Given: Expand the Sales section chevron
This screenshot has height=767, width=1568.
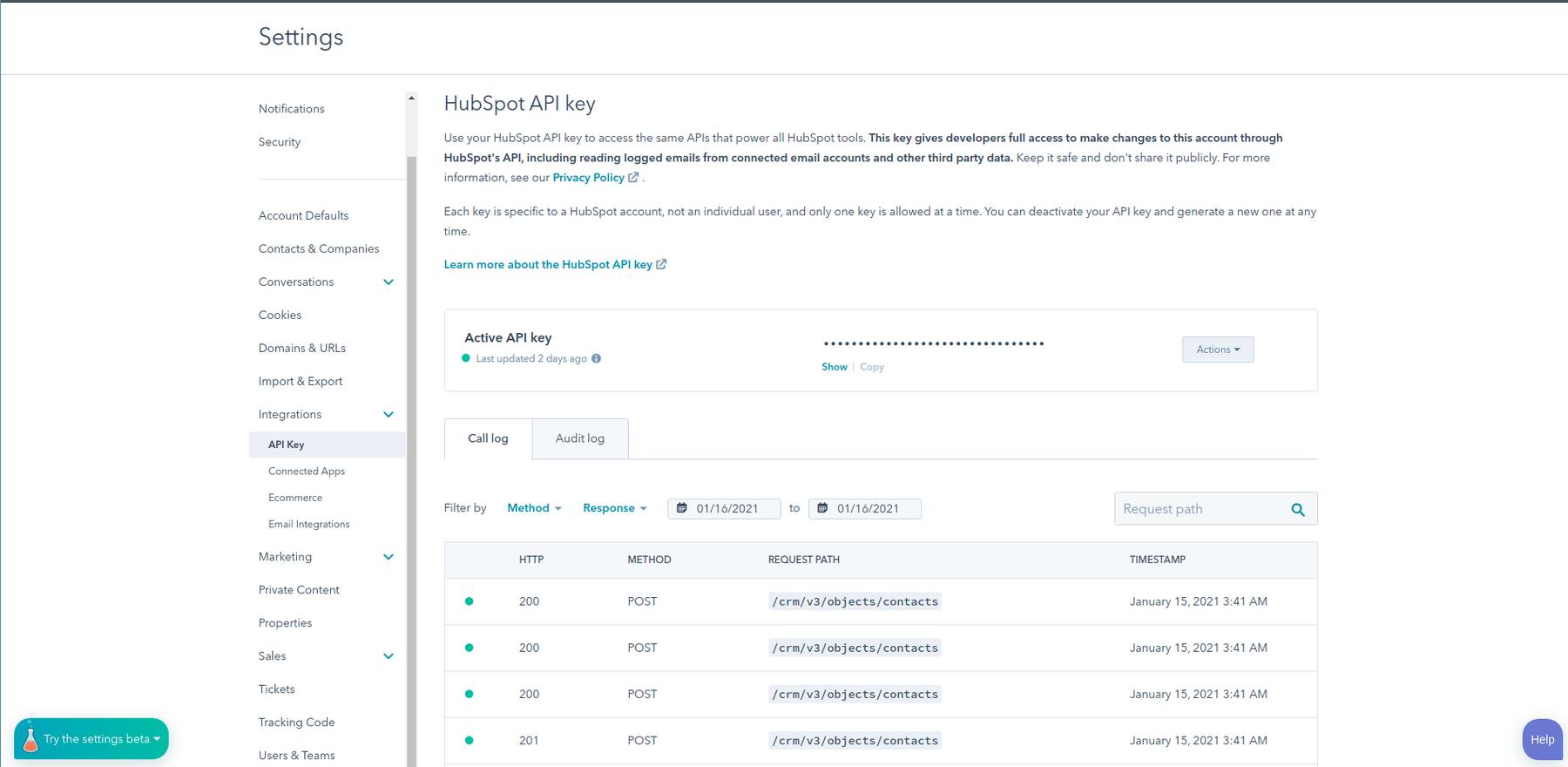Looking at the screenshot, I should (389, 656).
